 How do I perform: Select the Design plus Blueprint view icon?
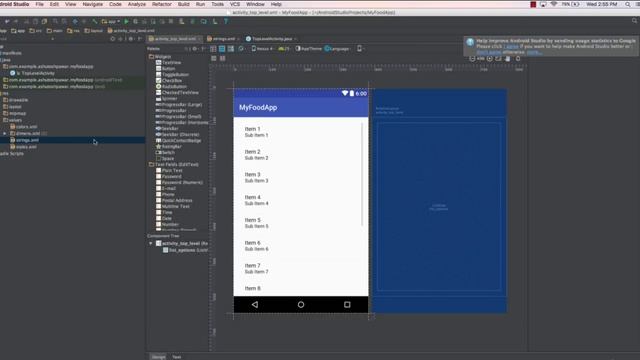(231, 49)
